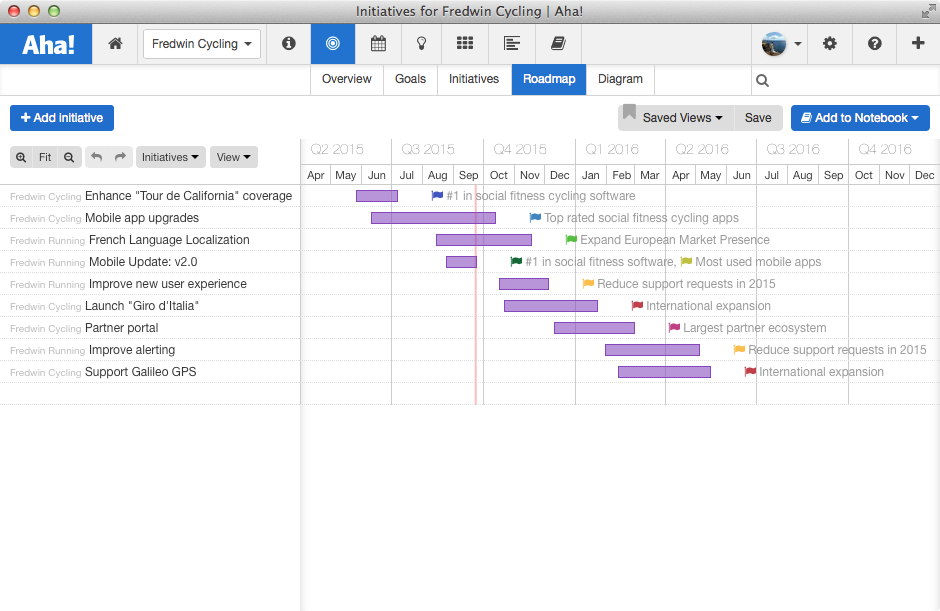This screenshot has height=611, width=940.
Task: Switch to the Overview tab
Action: (347, 79)
